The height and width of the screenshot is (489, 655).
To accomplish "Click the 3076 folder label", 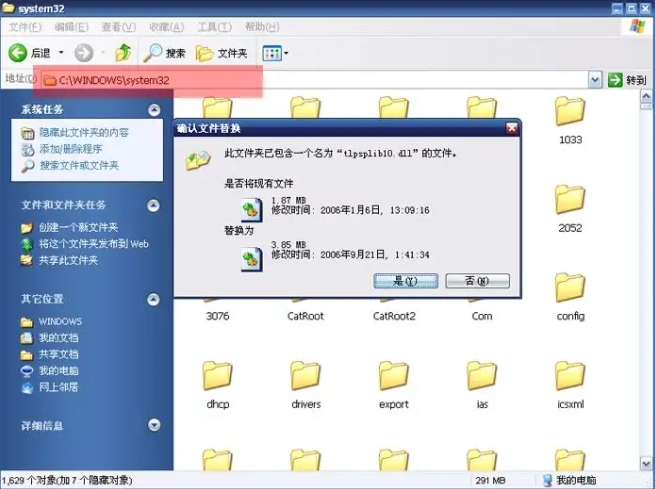I will [x=218, y=316].
